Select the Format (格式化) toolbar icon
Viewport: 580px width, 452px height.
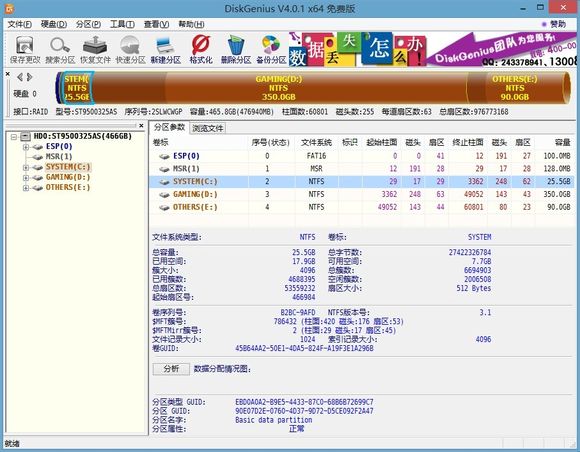coord(201,50)
